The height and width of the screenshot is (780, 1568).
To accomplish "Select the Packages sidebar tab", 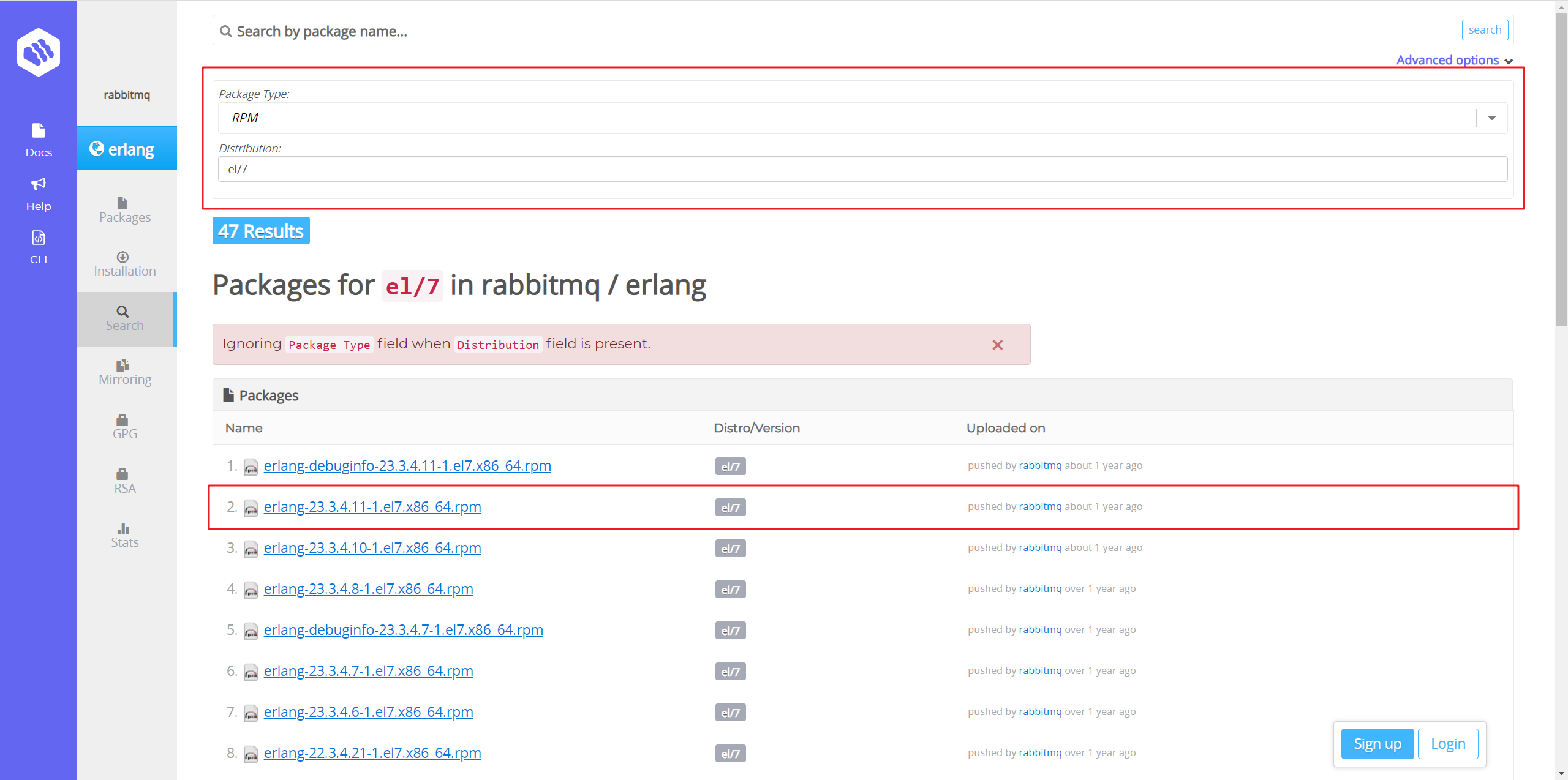I will click(125, 211).
